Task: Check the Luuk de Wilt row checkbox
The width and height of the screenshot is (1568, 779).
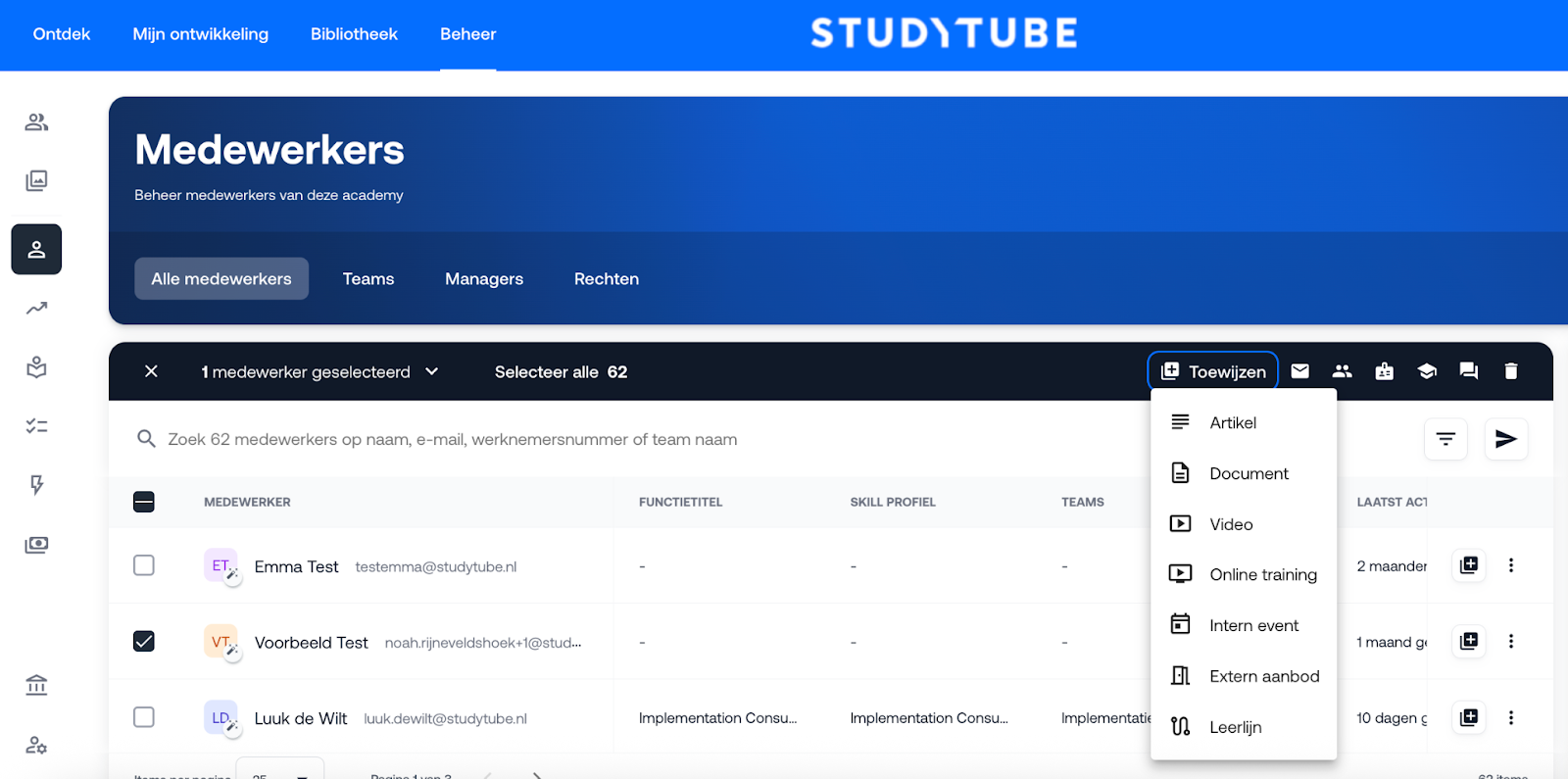Action: (x=144, y=717)
